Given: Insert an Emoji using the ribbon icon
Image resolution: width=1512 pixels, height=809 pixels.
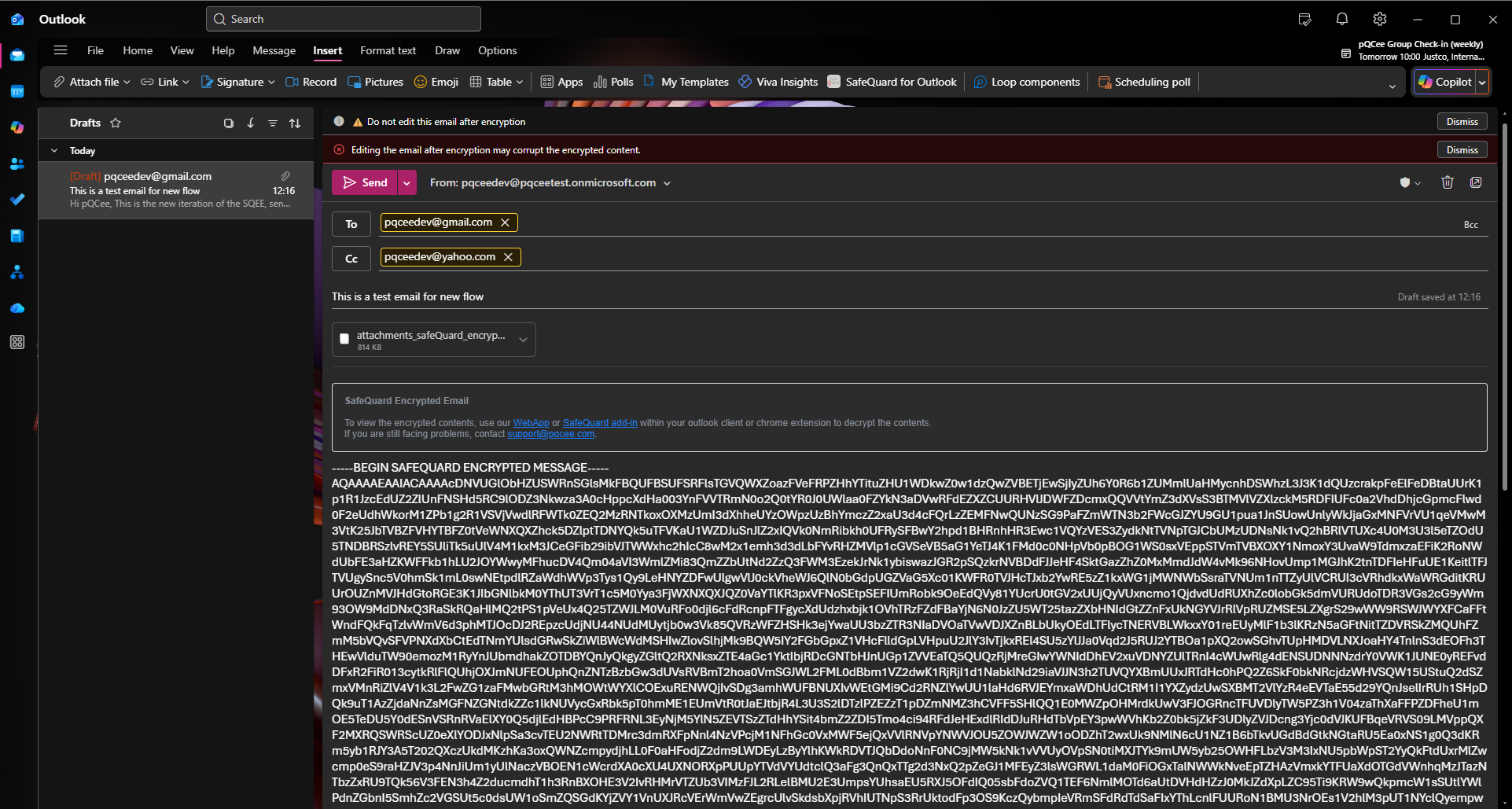Looking at the screenshot, I should 436,81.
